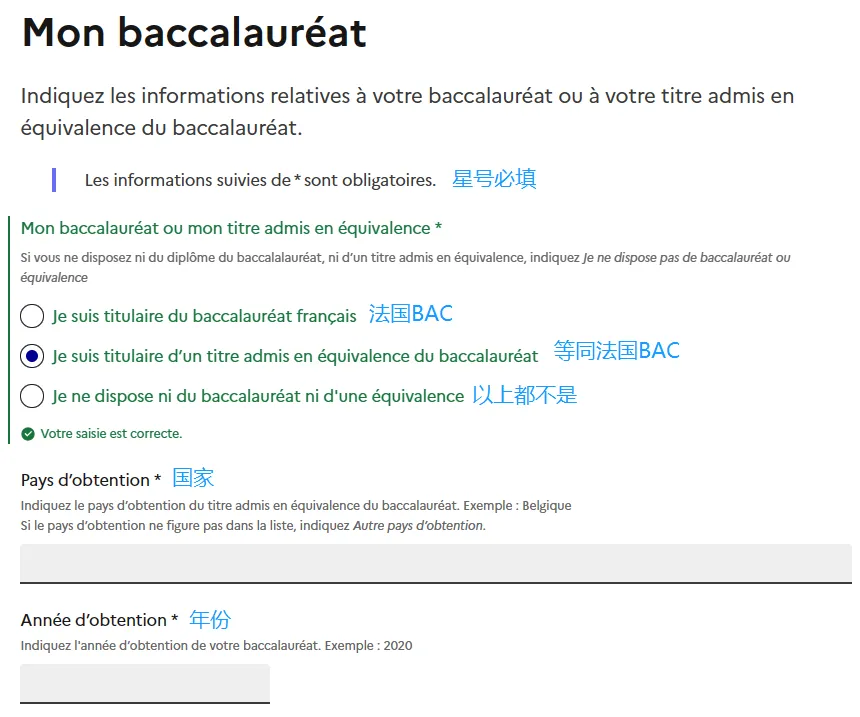Click the blue '等同法国BAC' annotation
The image size is (860, 717).
pyautogui.click(x=616, y=351)
